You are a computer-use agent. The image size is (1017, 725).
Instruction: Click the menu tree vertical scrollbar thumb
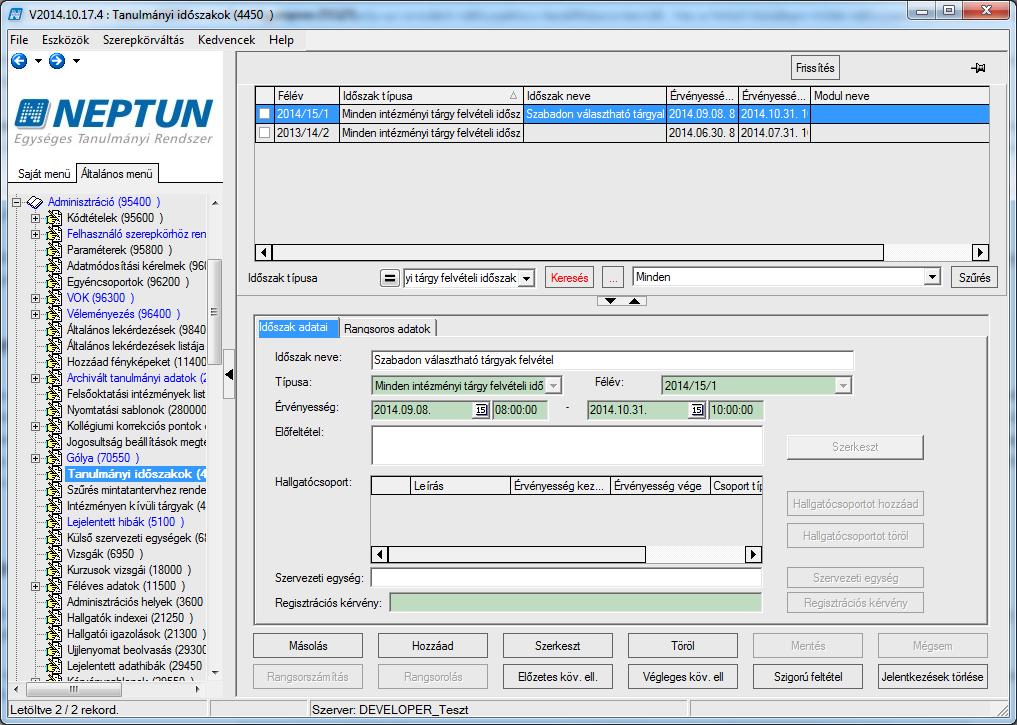(x=215, y=313)
